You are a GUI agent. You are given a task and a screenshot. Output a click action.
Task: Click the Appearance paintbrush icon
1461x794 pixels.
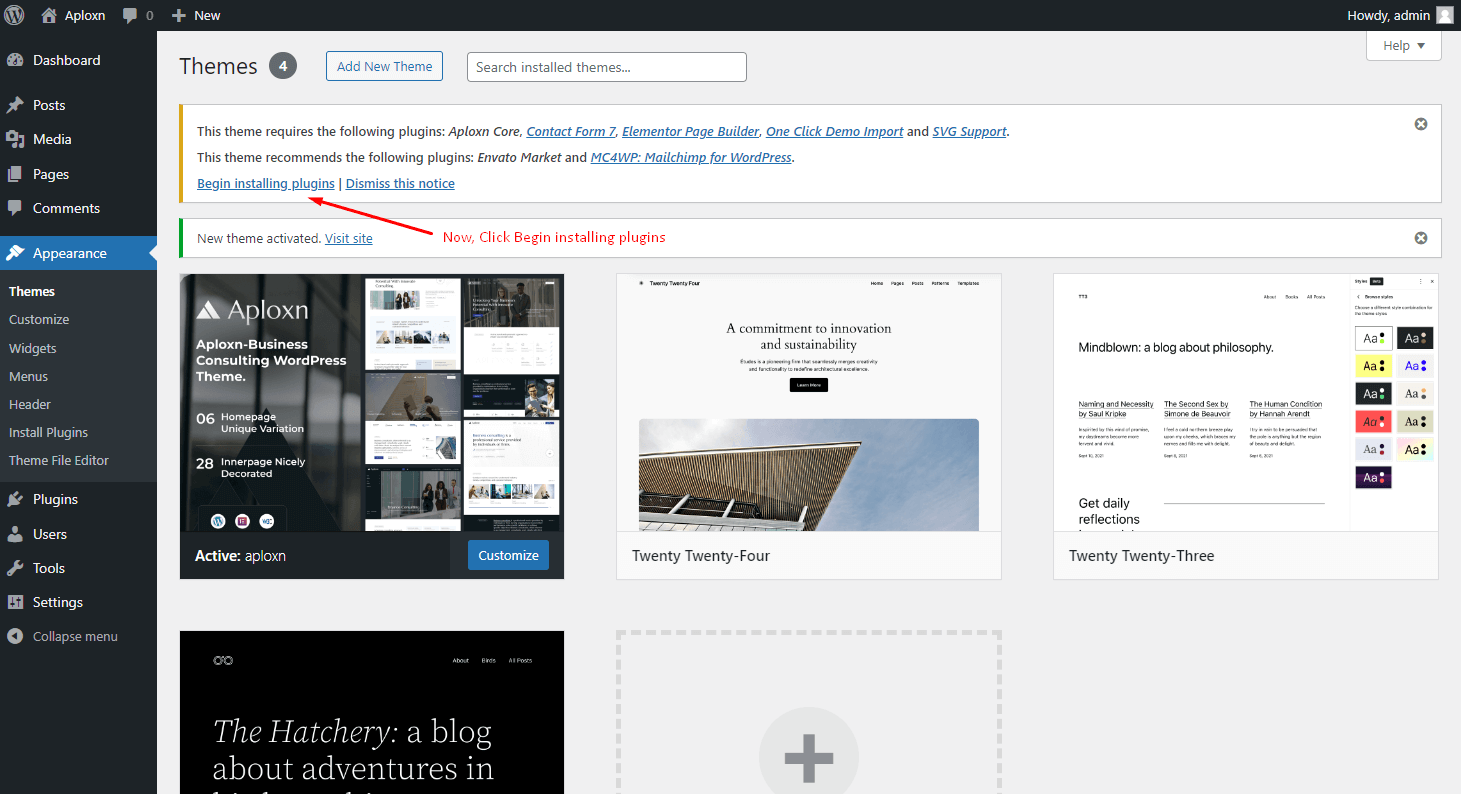pos(15,253)
